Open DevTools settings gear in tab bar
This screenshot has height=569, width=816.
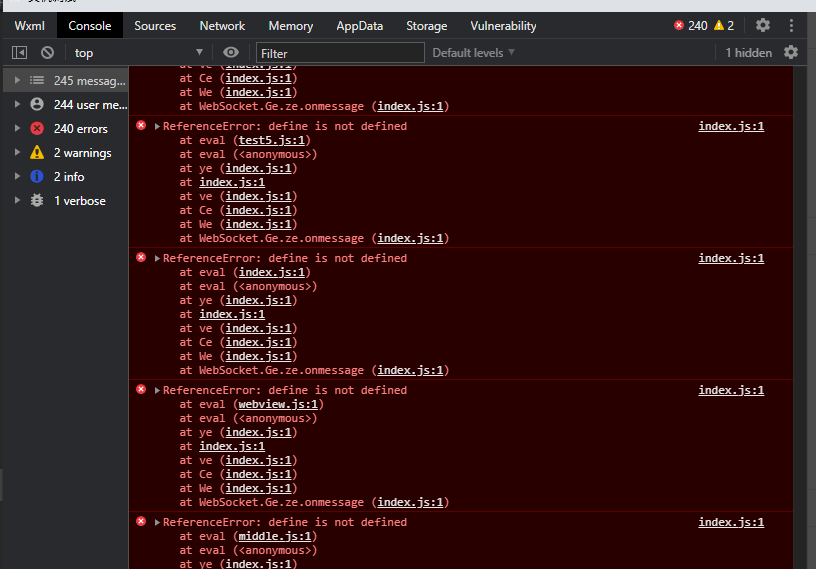[x=763, y=26]
